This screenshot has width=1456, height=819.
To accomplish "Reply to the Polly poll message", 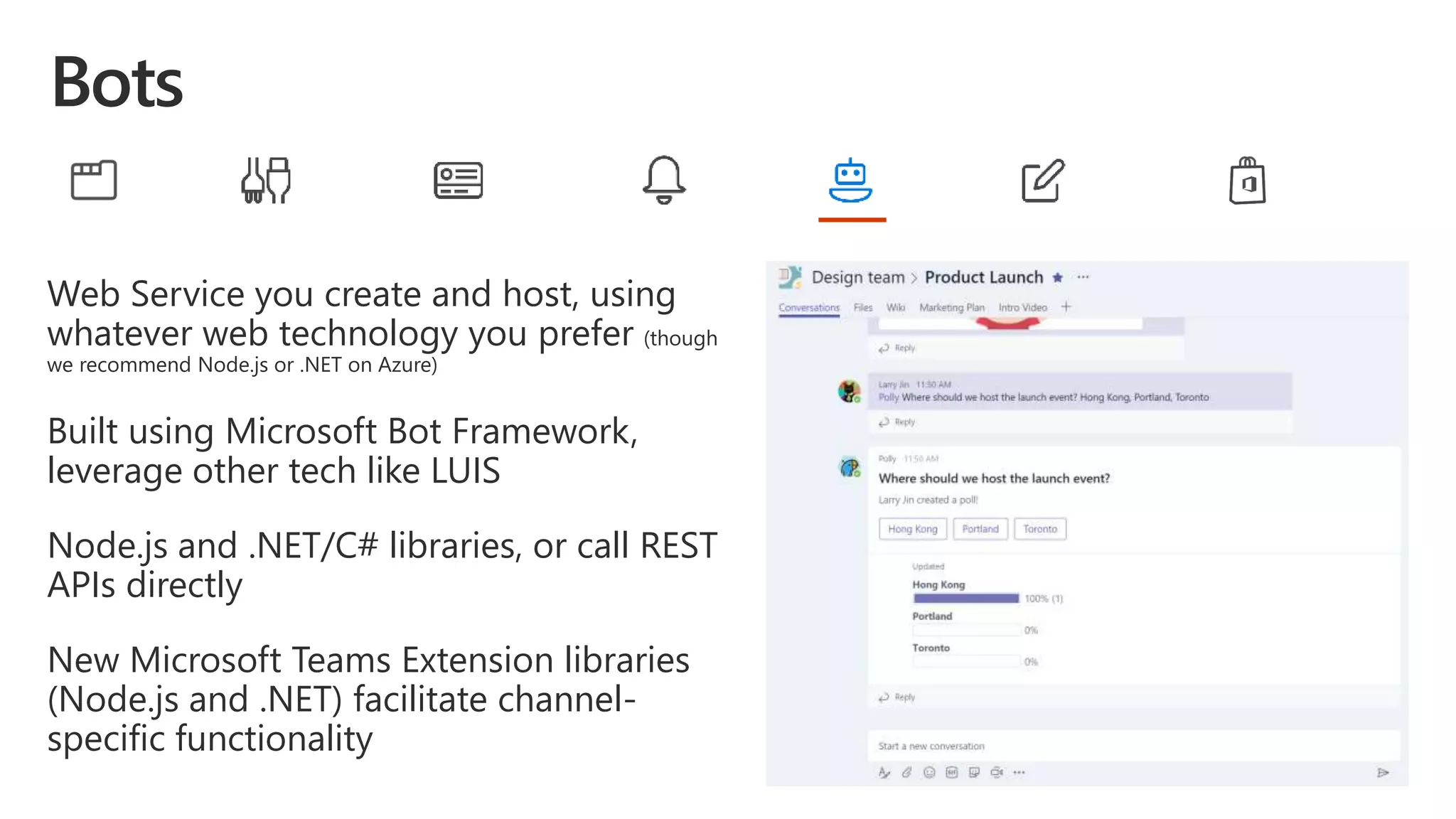I will (896, 697).
